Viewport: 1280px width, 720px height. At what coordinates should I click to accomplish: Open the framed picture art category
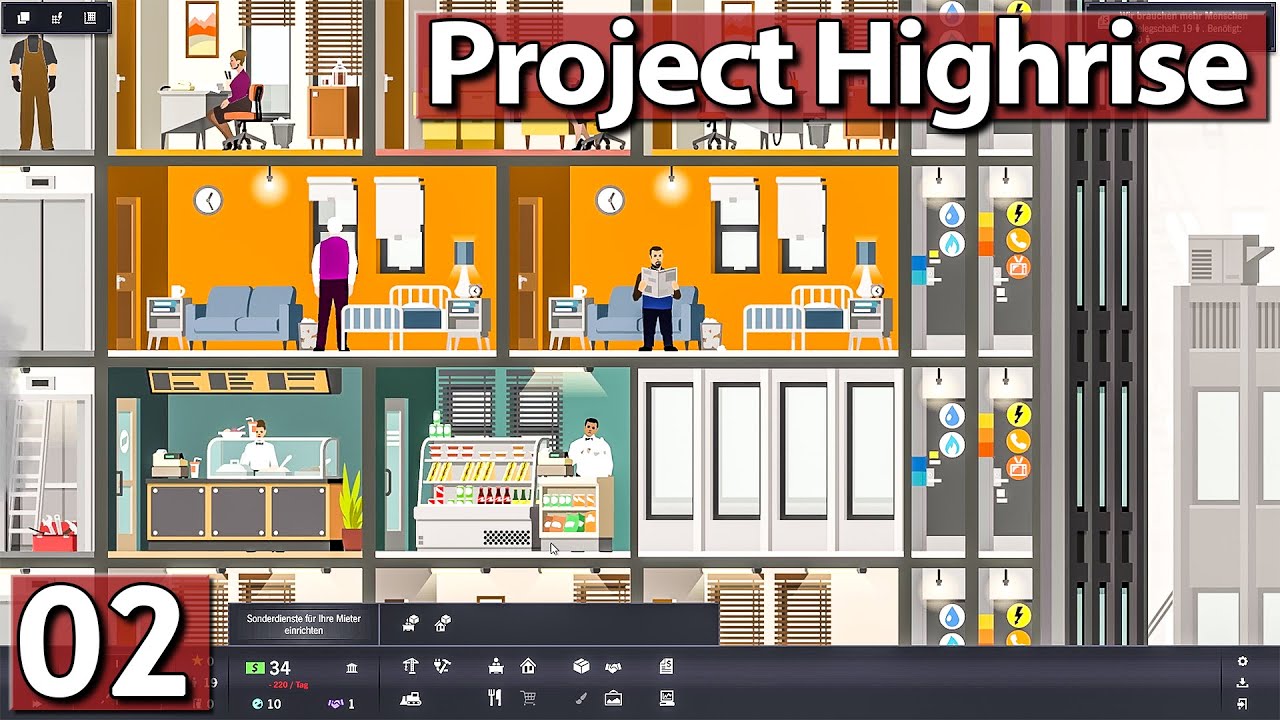[613, 699]
